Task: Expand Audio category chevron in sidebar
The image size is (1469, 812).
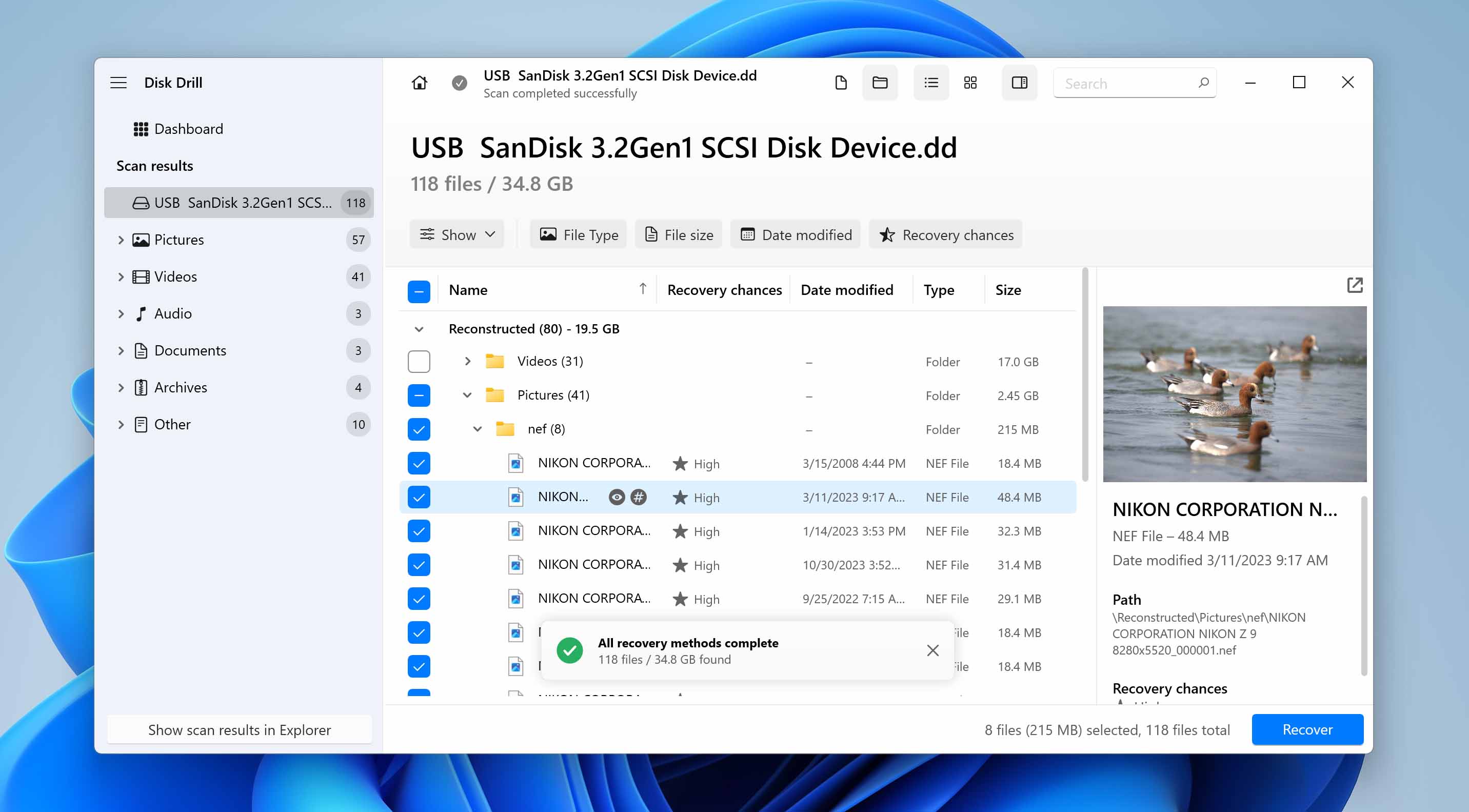Action: (121, 313)
